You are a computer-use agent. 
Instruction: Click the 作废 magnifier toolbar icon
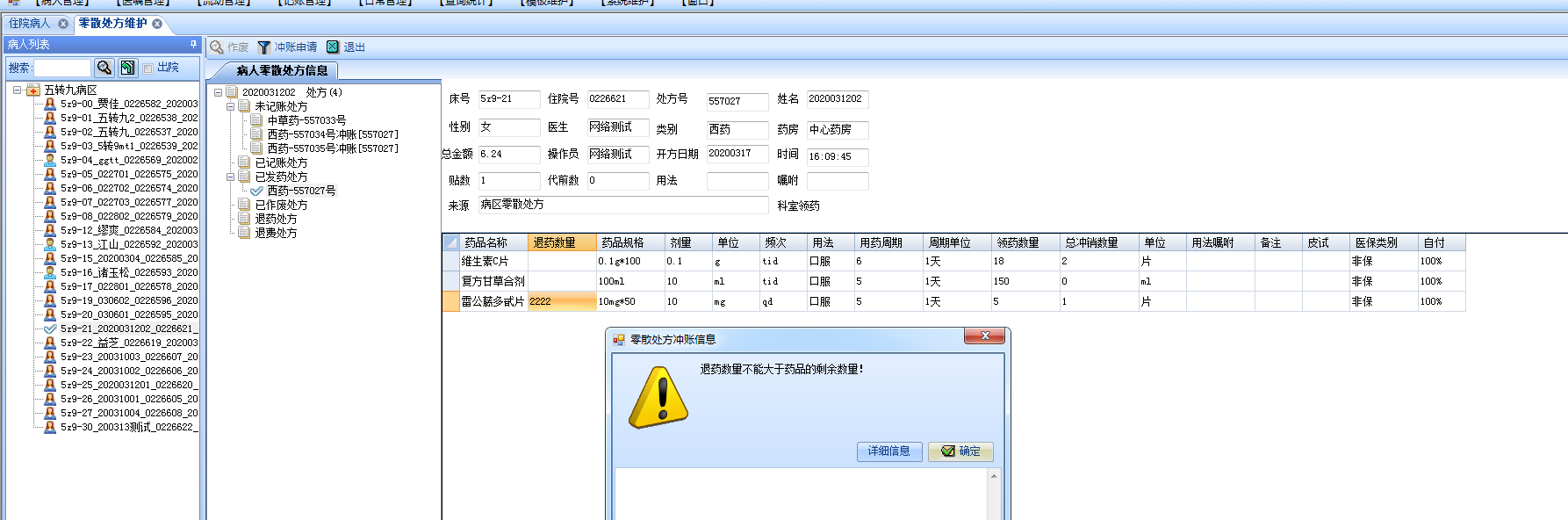217,47
